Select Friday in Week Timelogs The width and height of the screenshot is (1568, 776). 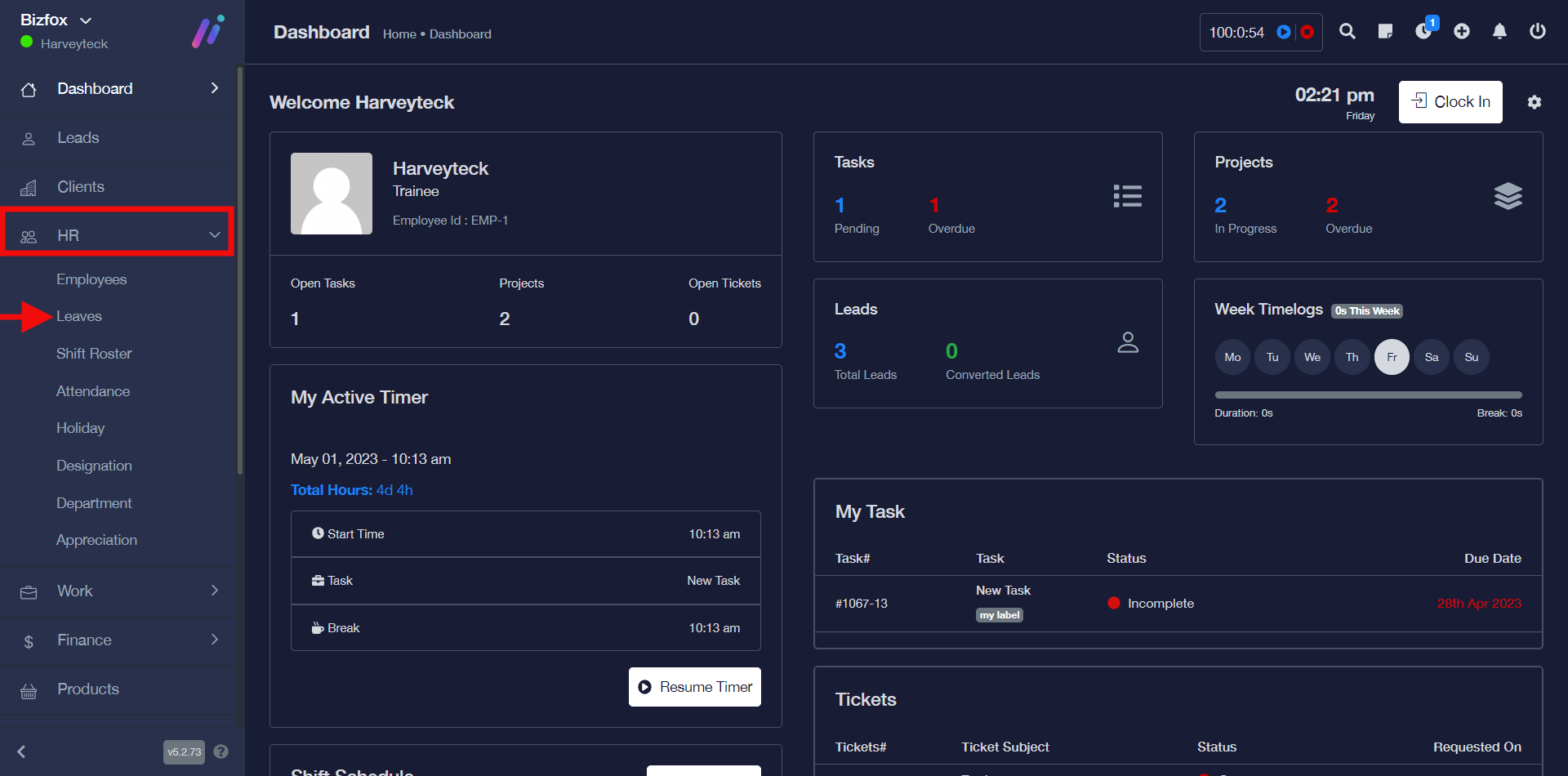point(1392,357)
